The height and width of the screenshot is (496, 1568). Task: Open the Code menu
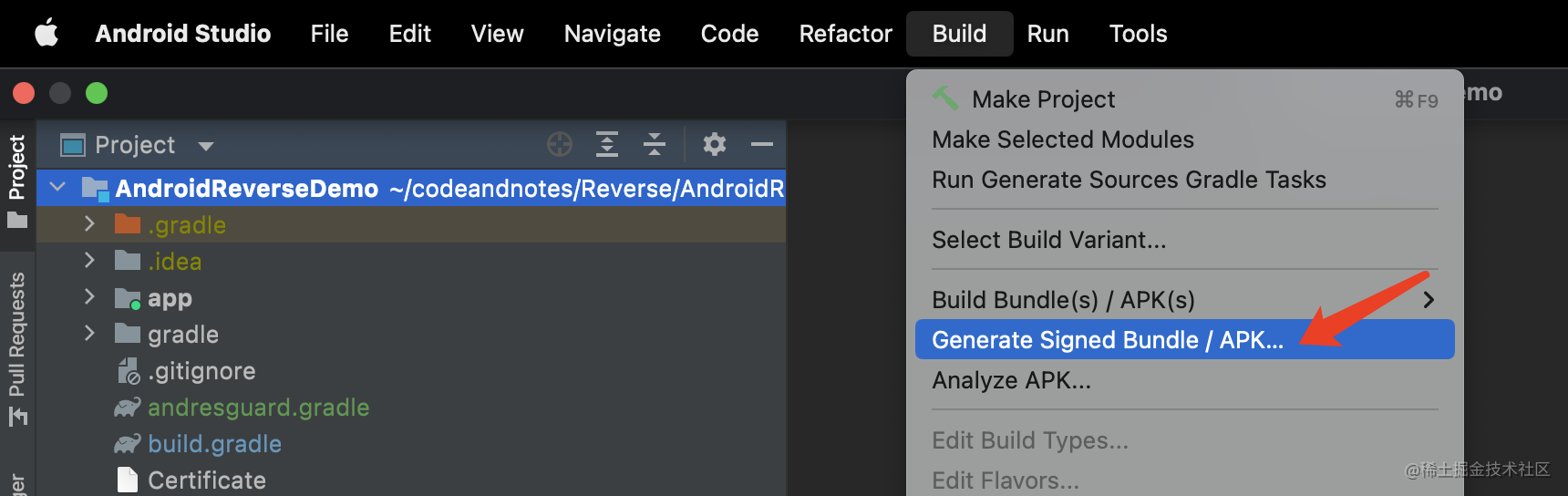[729, 34]
